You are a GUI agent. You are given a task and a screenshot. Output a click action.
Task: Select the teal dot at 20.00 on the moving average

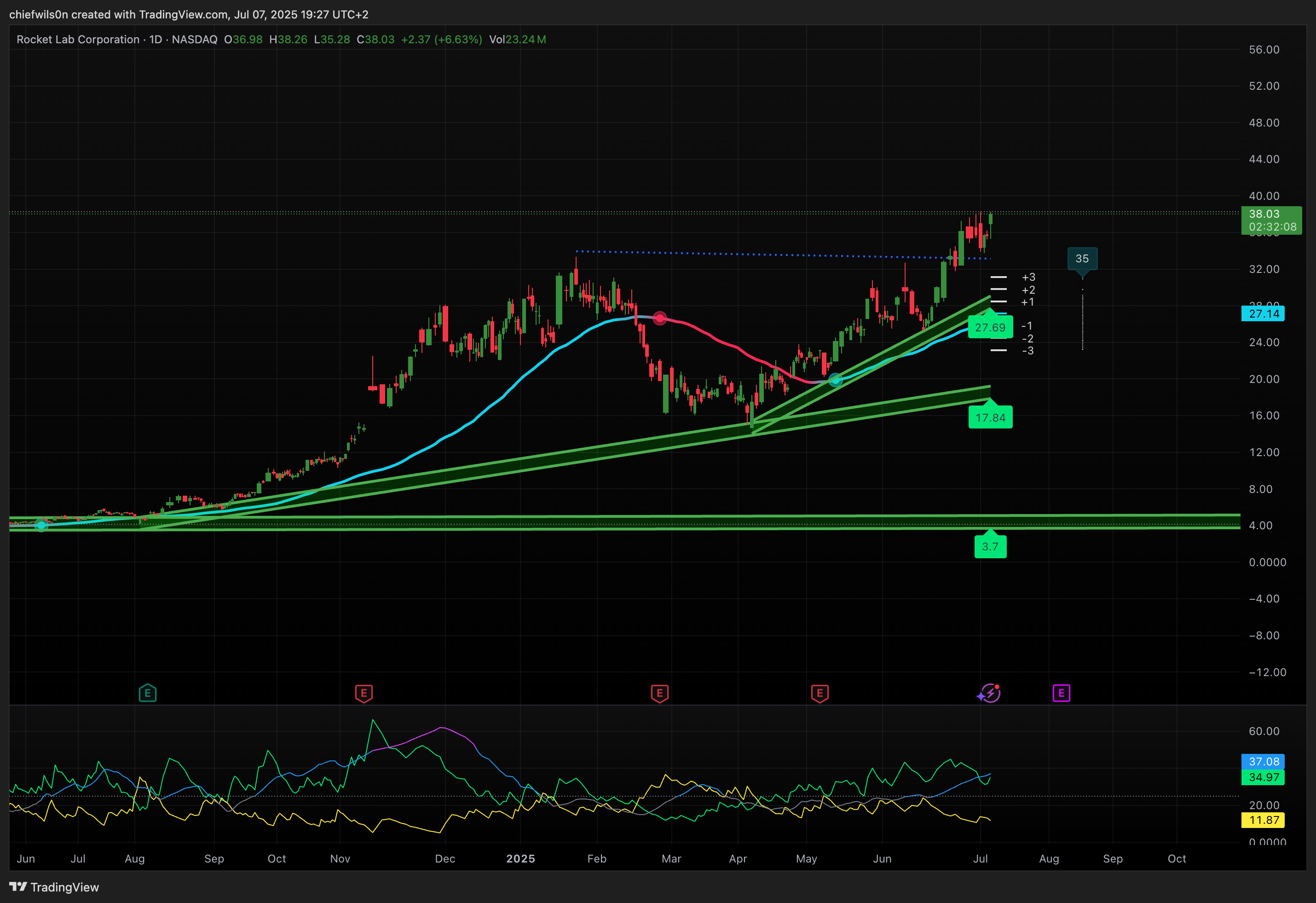835,380
